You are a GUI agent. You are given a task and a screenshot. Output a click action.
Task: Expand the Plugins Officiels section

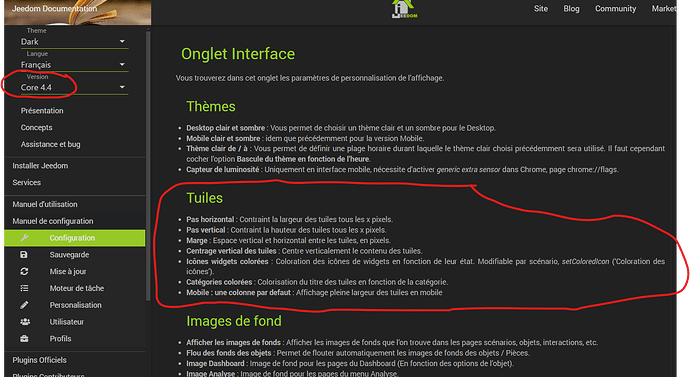[39, 360]
